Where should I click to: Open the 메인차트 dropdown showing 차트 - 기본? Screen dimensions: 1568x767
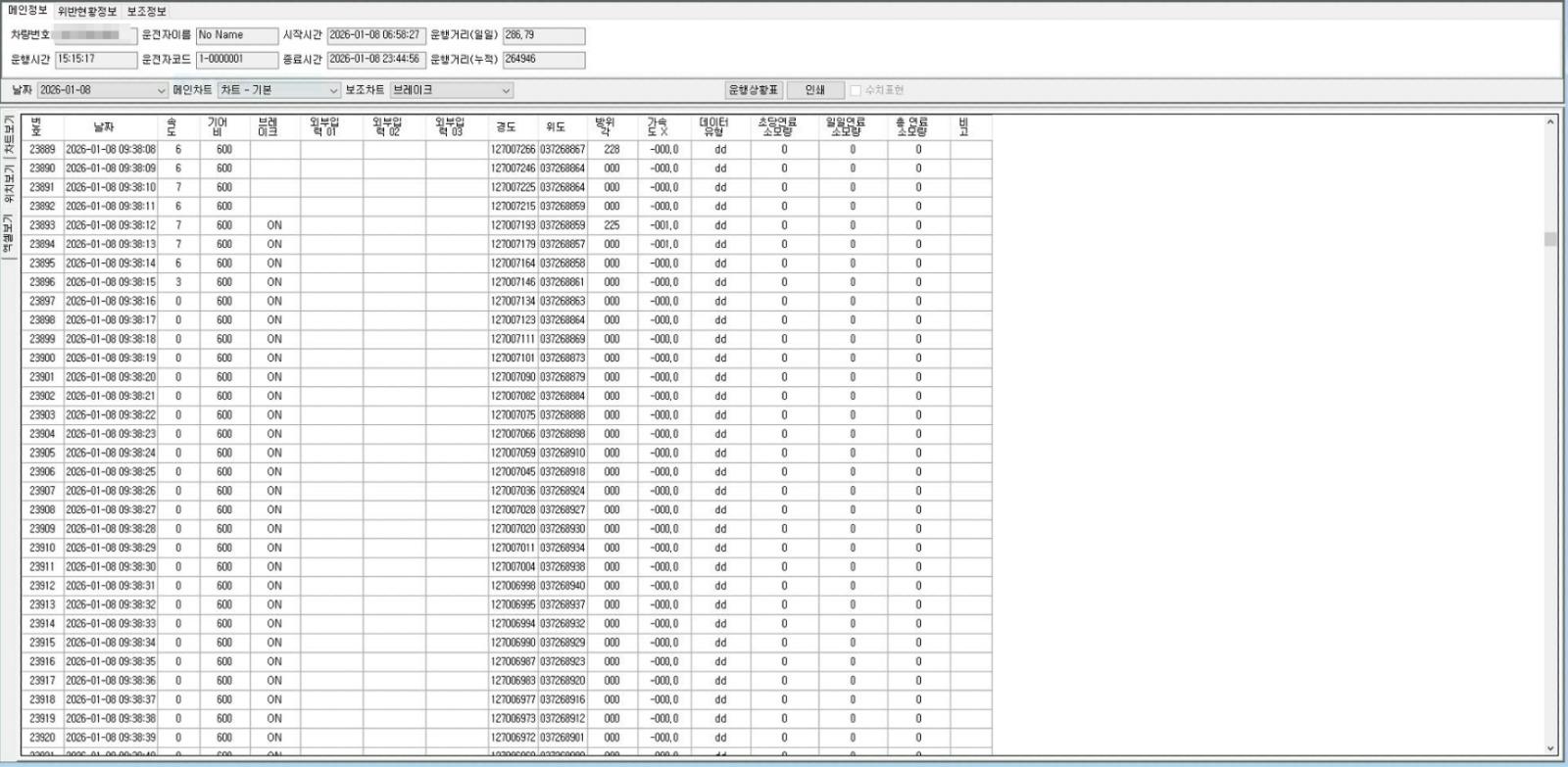[333, 90]
